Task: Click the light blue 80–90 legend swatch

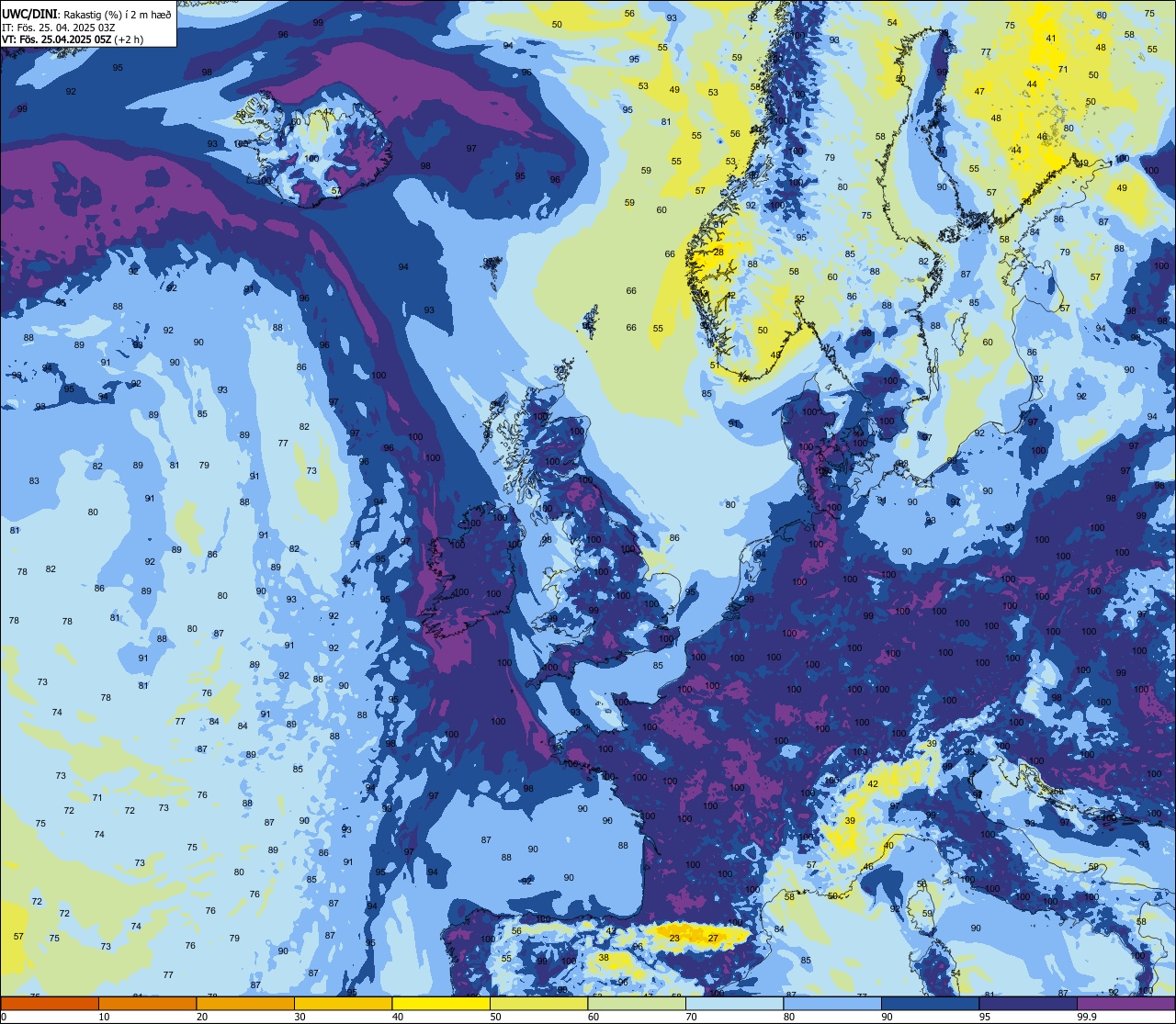Action: [832, 1003]
